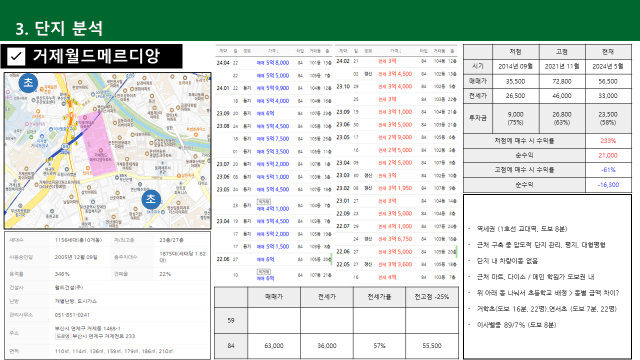The width and height of the screenshot is (640, 360).
Task: Click the 전세 3억 6,750 price
Action: point(395,239)
